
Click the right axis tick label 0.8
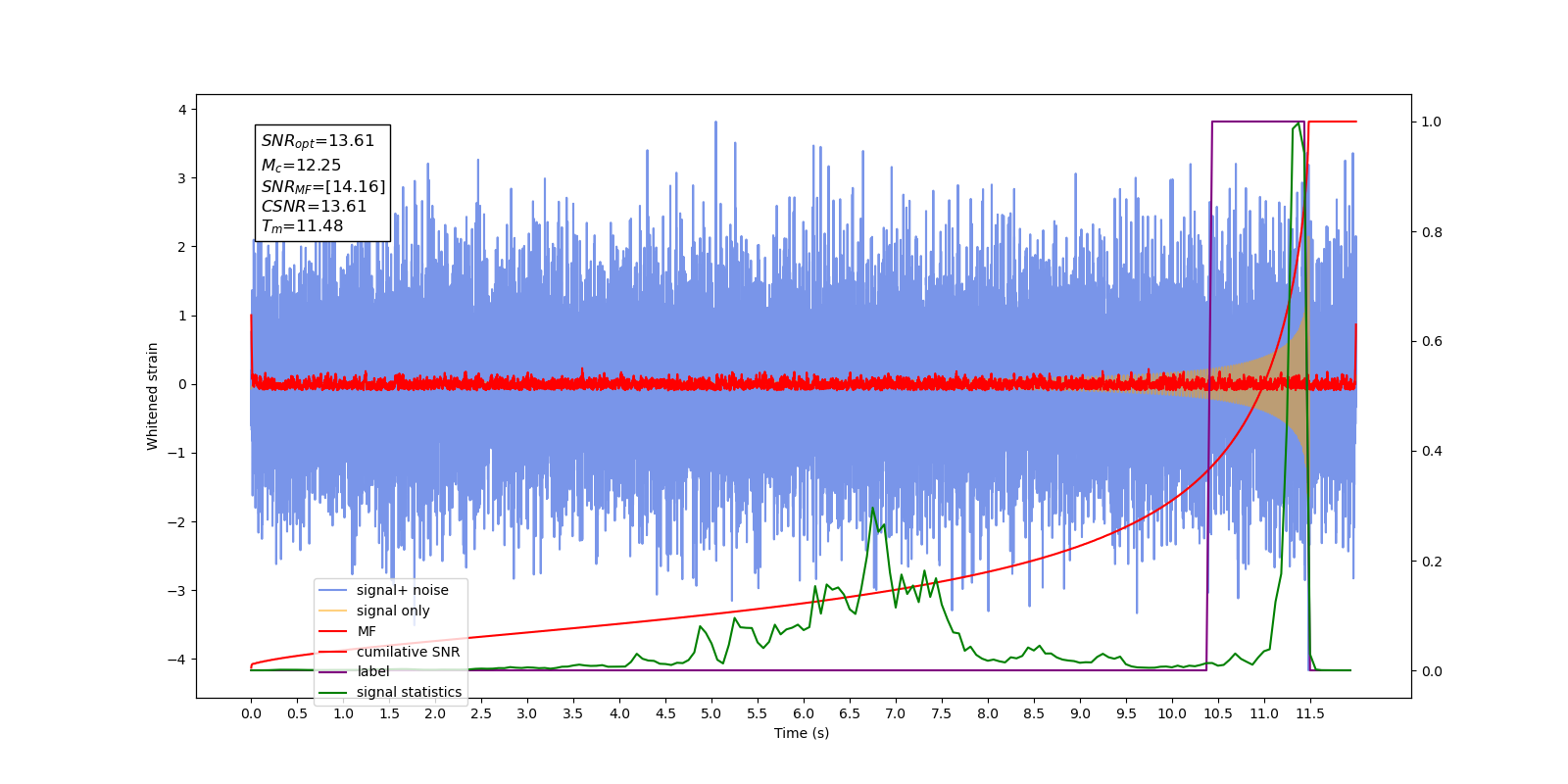click(1432, 232)
